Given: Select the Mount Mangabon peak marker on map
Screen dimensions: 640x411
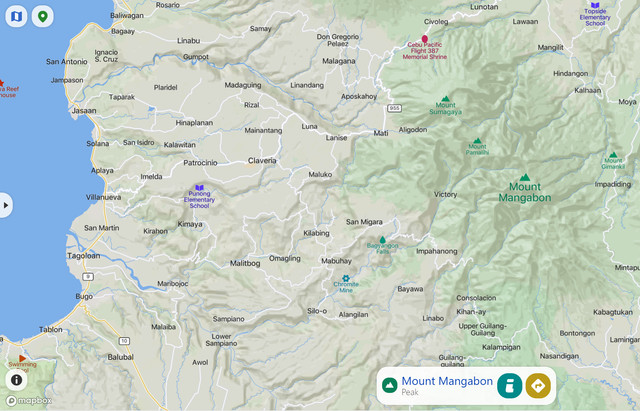Looking at the screenshot, I should [x=525, y=177].
